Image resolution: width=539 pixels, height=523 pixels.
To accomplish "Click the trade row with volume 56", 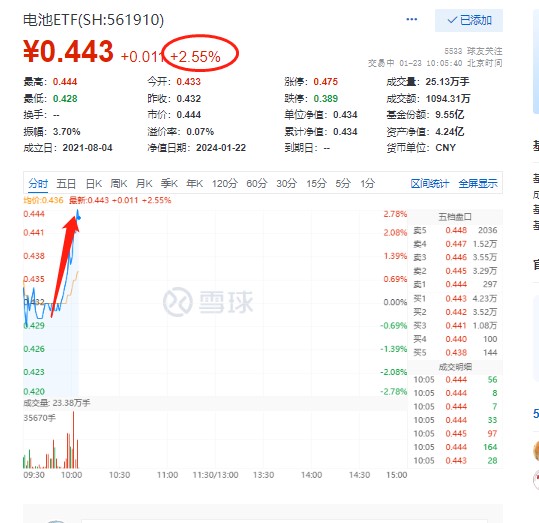I will point(455,380).
